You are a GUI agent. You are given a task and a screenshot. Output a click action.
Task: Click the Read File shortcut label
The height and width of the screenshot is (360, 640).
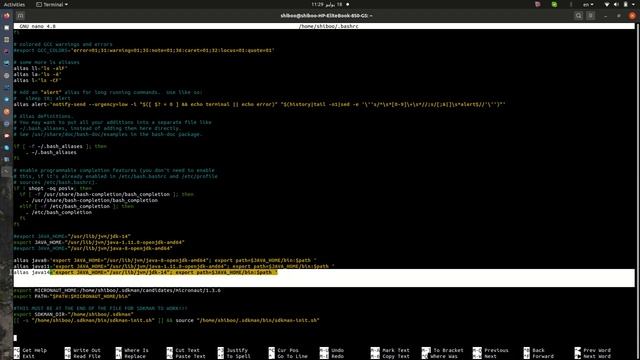(x=87, y=356)
